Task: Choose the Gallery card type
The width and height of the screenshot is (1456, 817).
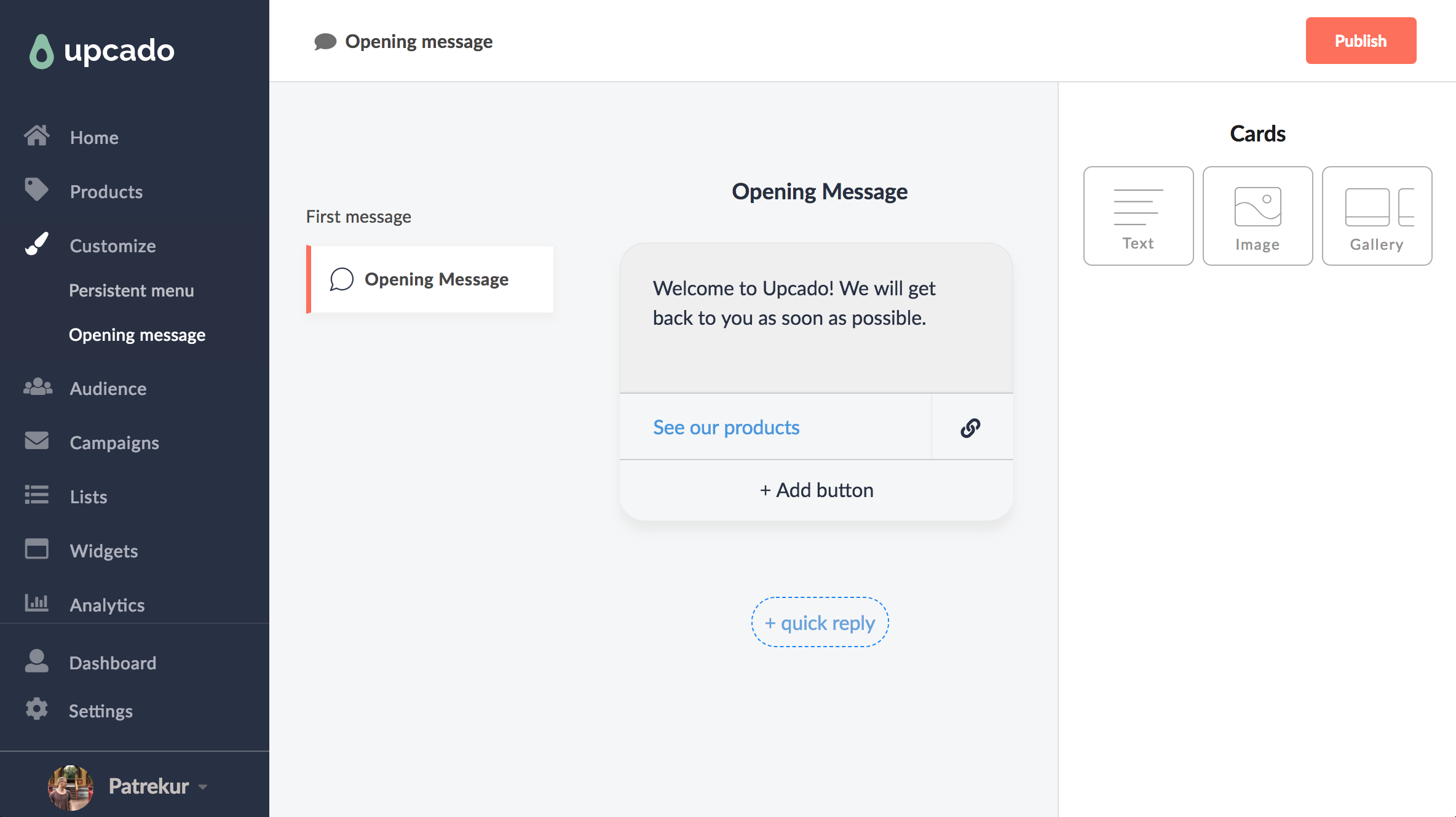Action: point(1377,216)
